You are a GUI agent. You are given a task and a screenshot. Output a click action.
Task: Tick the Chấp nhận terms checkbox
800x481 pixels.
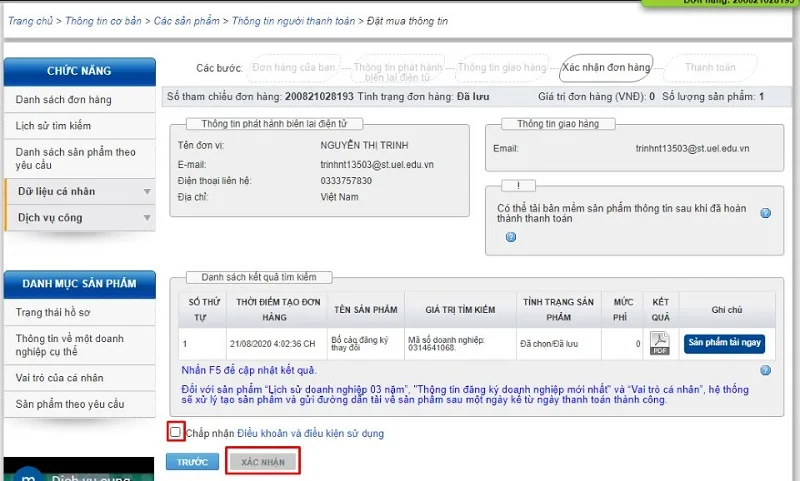[x=176, y=433]
